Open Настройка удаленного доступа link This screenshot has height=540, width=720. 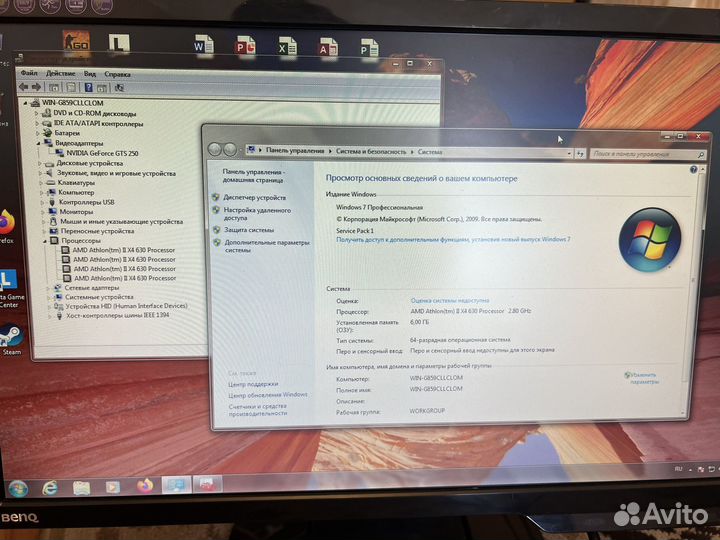click(x=257, y=214)
